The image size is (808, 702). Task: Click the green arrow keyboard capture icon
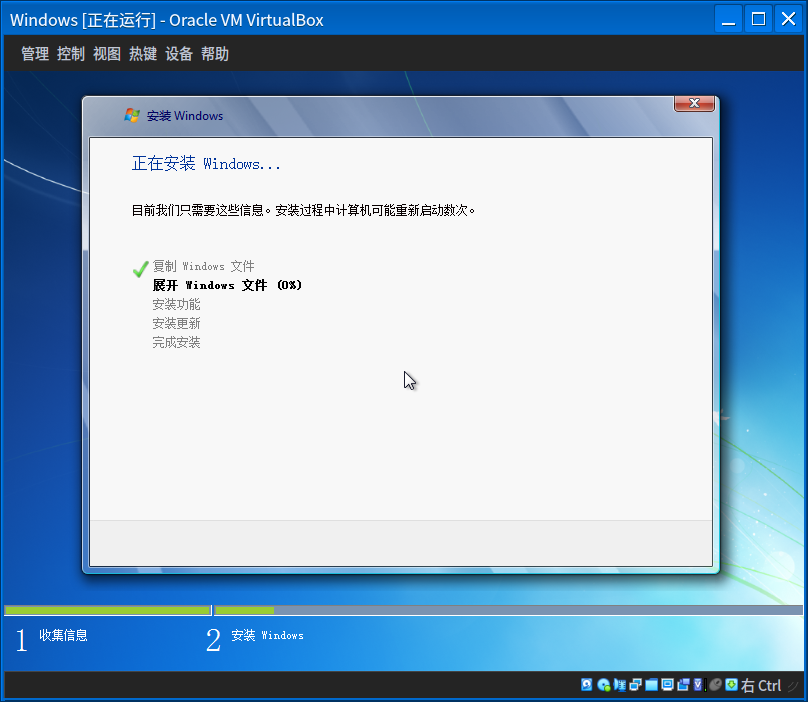[731, 685]
